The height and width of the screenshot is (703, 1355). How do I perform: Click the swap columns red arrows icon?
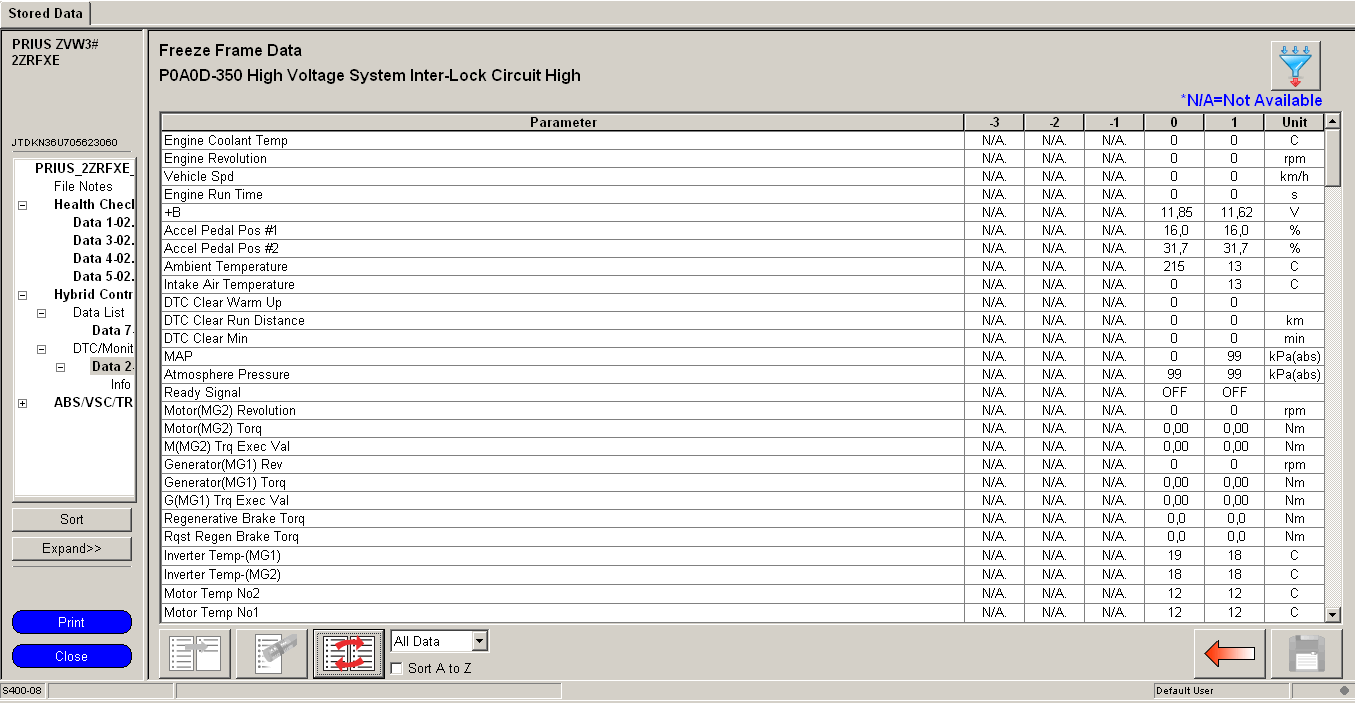click(348, 655)
